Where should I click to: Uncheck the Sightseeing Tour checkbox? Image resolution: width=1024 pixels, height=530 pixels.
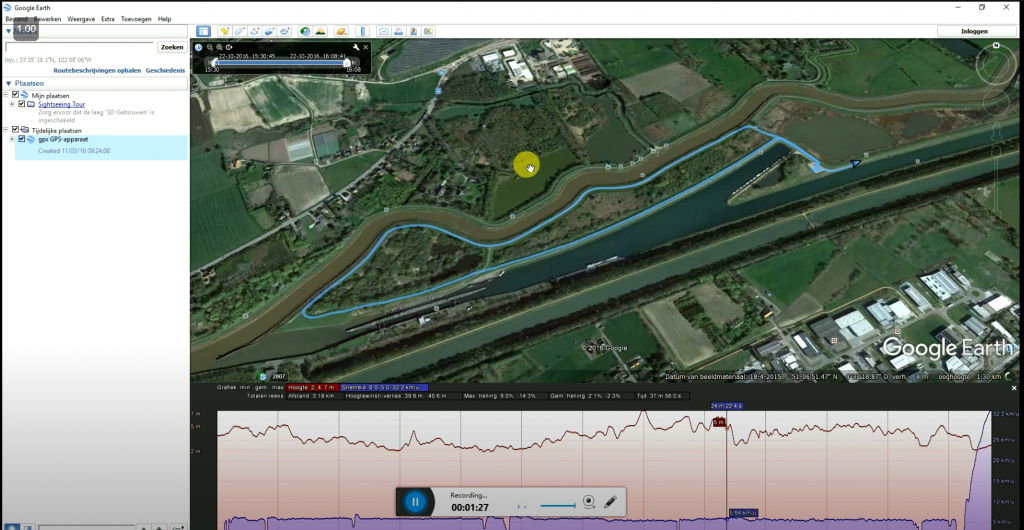pyautogui.click(x=22, y=104)
